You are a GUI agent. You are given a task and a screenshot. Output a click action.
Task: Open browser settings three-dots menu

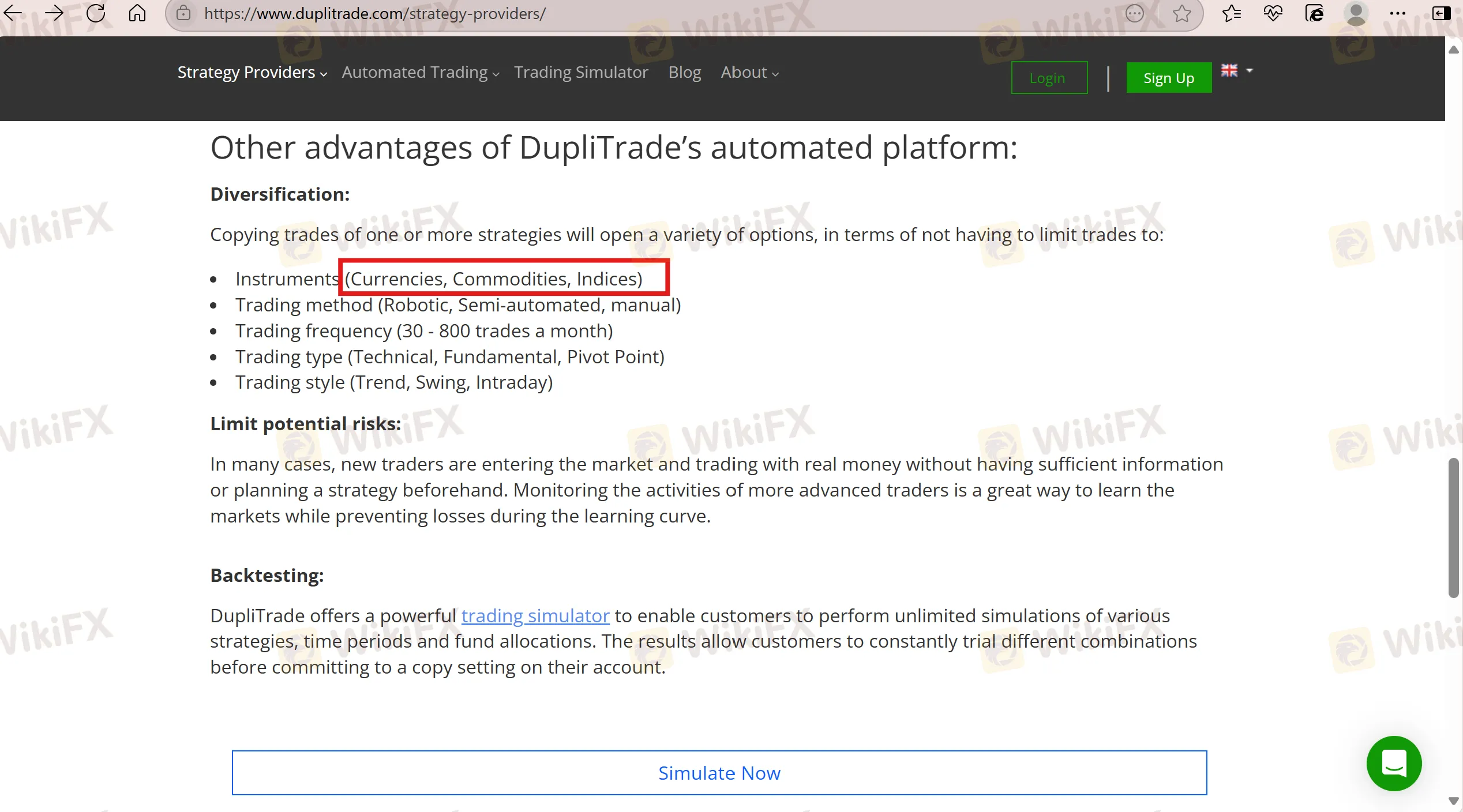pos(1397,13)
